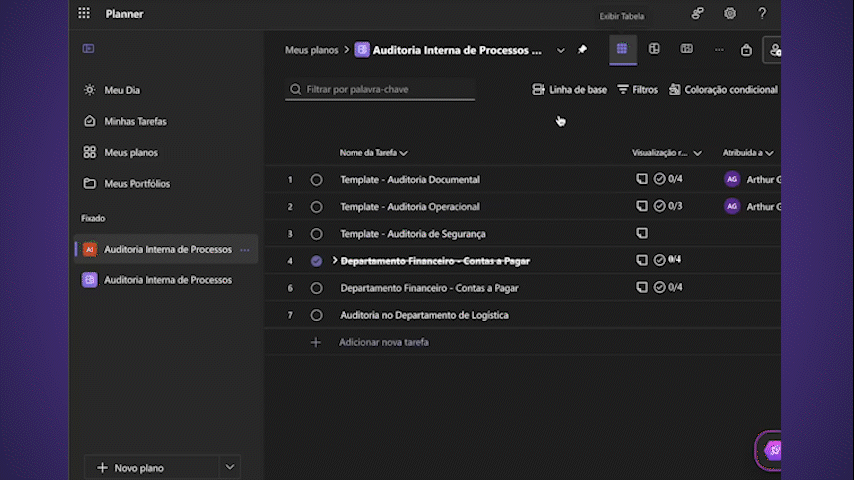Screen dimensions: 854x480
Task: Open the board view icon
Action: click(x=654, y=49)
